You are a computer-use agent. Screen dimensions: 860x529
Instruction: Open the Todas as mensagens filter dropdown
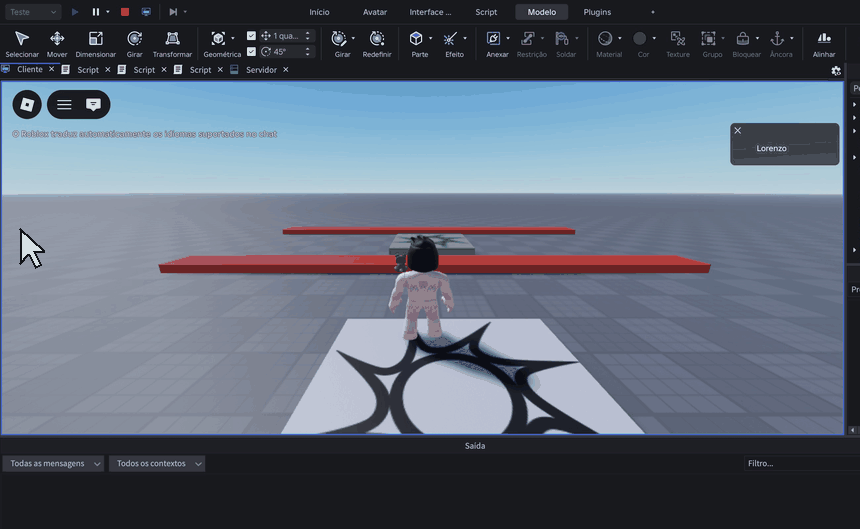[53, 463]
